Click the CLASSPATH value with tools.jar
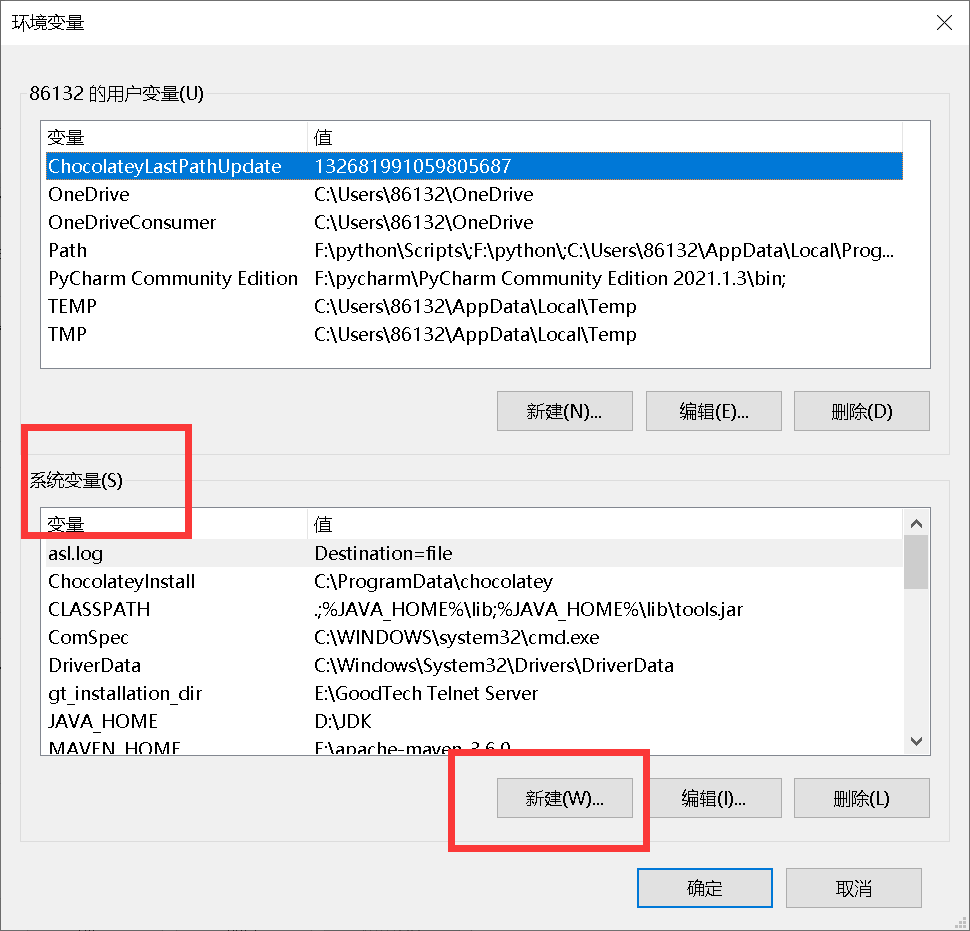The image size is (970, 931). pyautogui.click(x=529, y=609)
